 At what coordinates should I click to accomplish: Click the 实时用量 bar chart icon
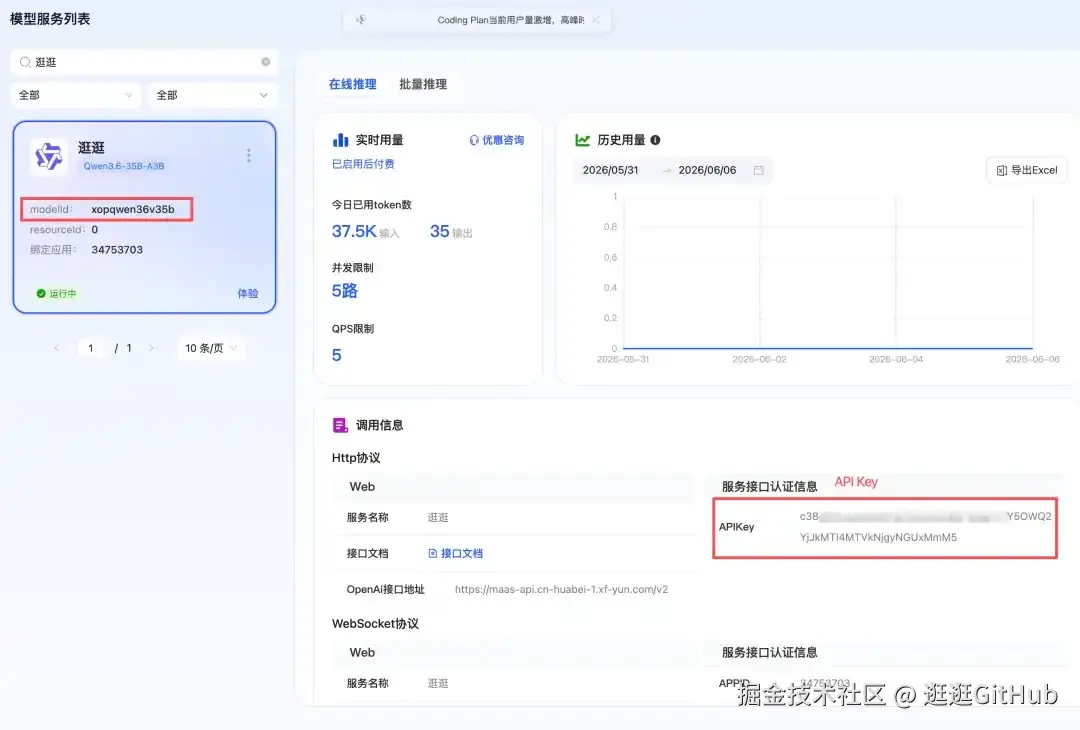point(340,140)
